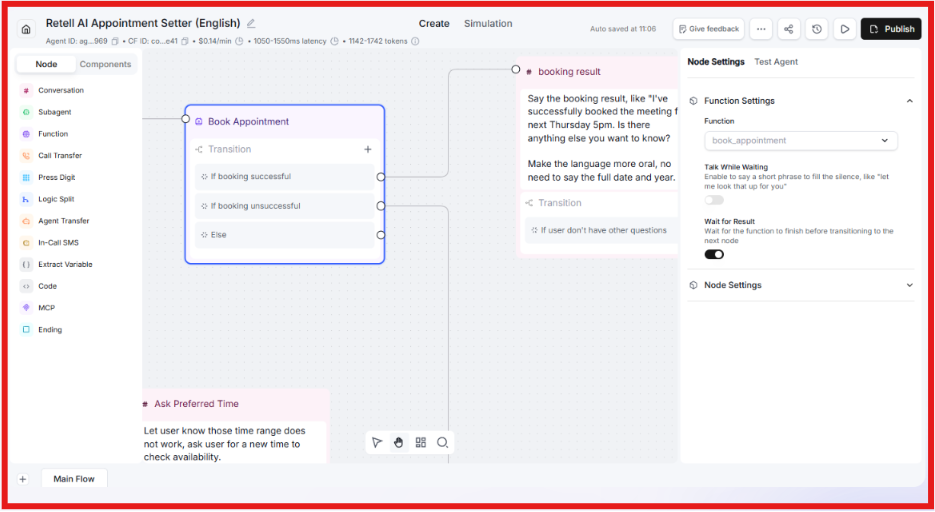Click the Auto saved at 11:06 text

point(623,29)
